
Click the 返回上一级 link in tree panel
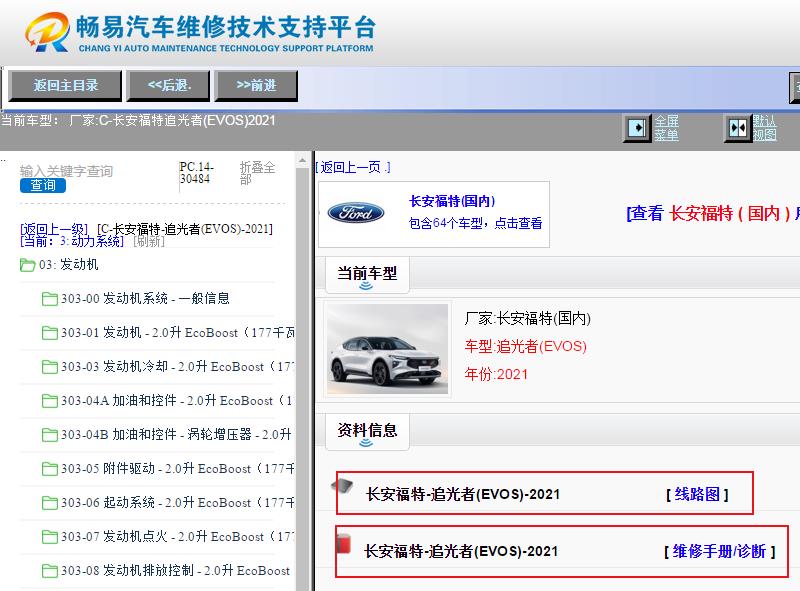click(x=54, y=229)
